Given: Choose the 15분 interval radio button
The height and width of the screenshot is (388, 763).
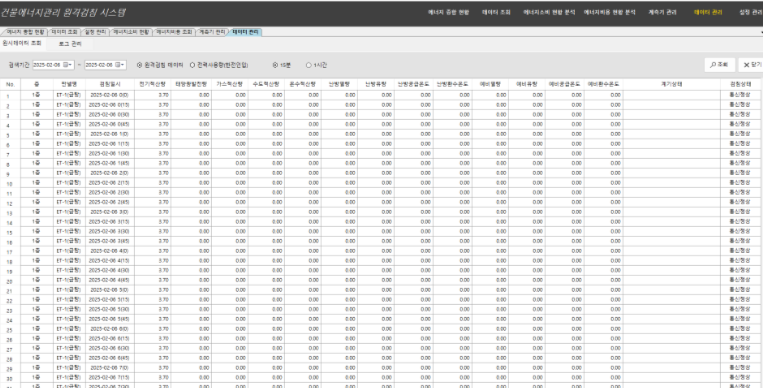Looking at the screenshot, I should point(275,65).
